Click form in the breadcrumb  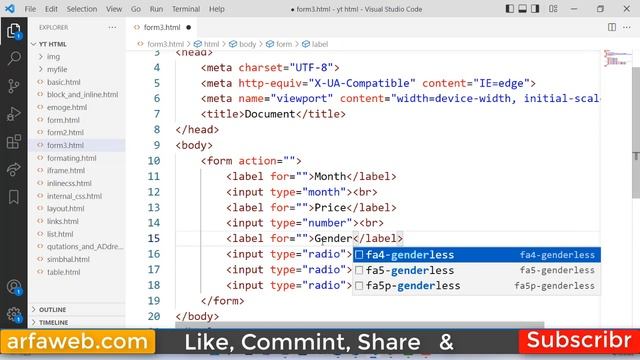coord(284,44)
